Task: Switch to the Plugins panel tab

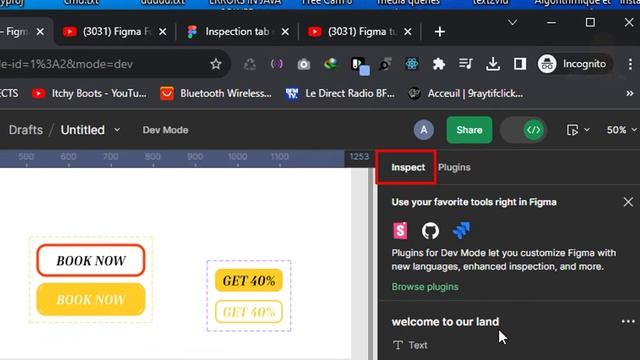Action: 454,167
